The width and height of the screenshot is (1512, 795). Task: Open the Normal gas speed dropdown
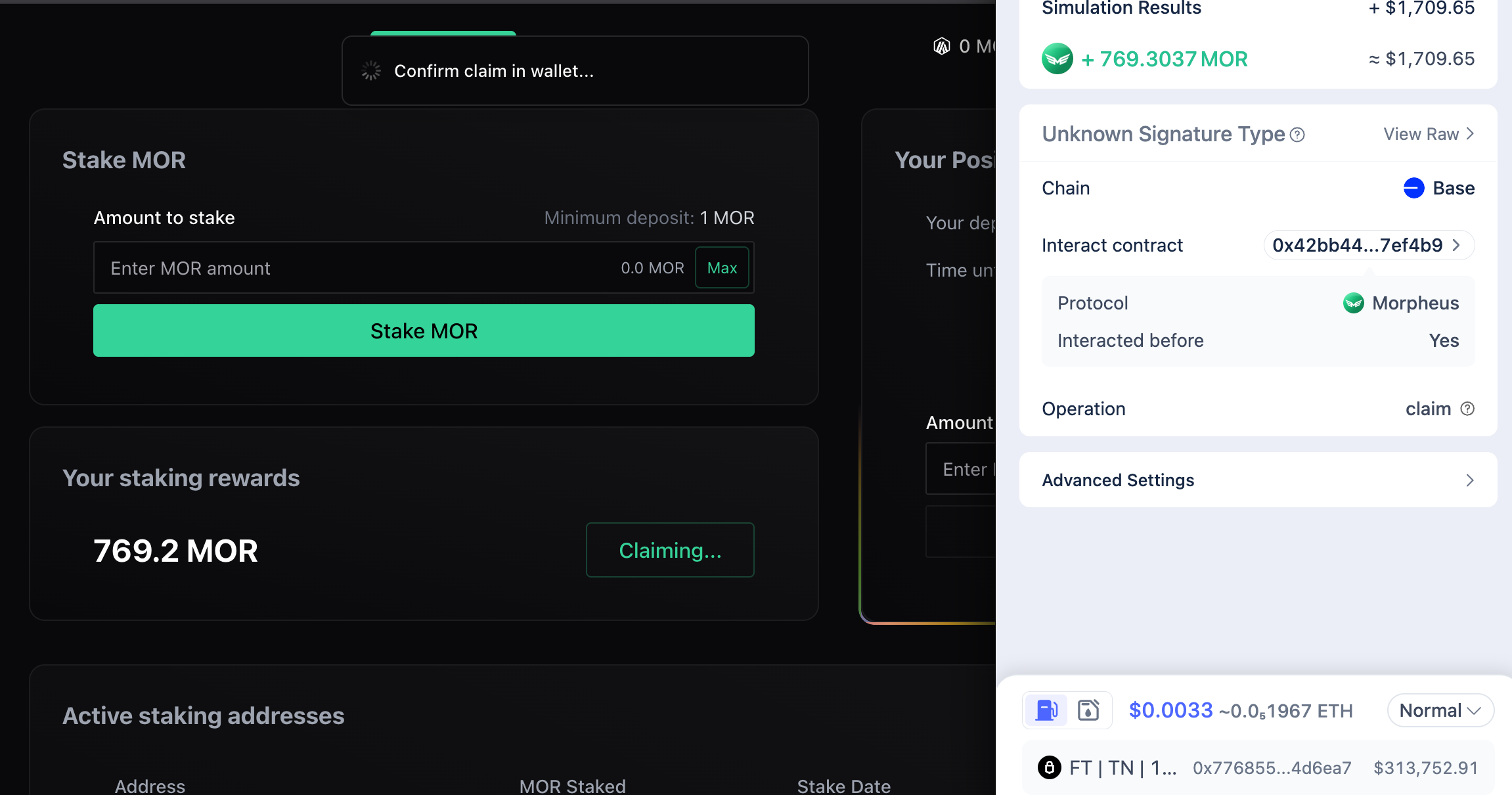pyautogui.click(x=1440, y=710)
